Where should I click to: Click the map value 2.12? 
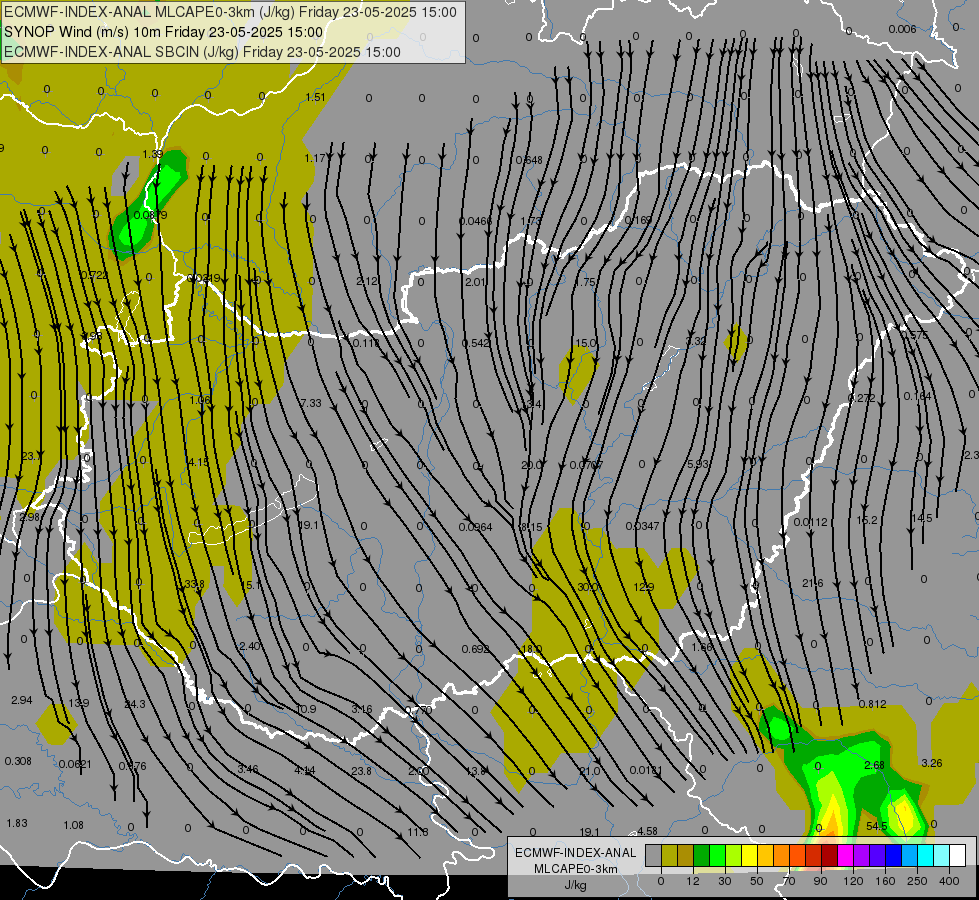(367, 281)
